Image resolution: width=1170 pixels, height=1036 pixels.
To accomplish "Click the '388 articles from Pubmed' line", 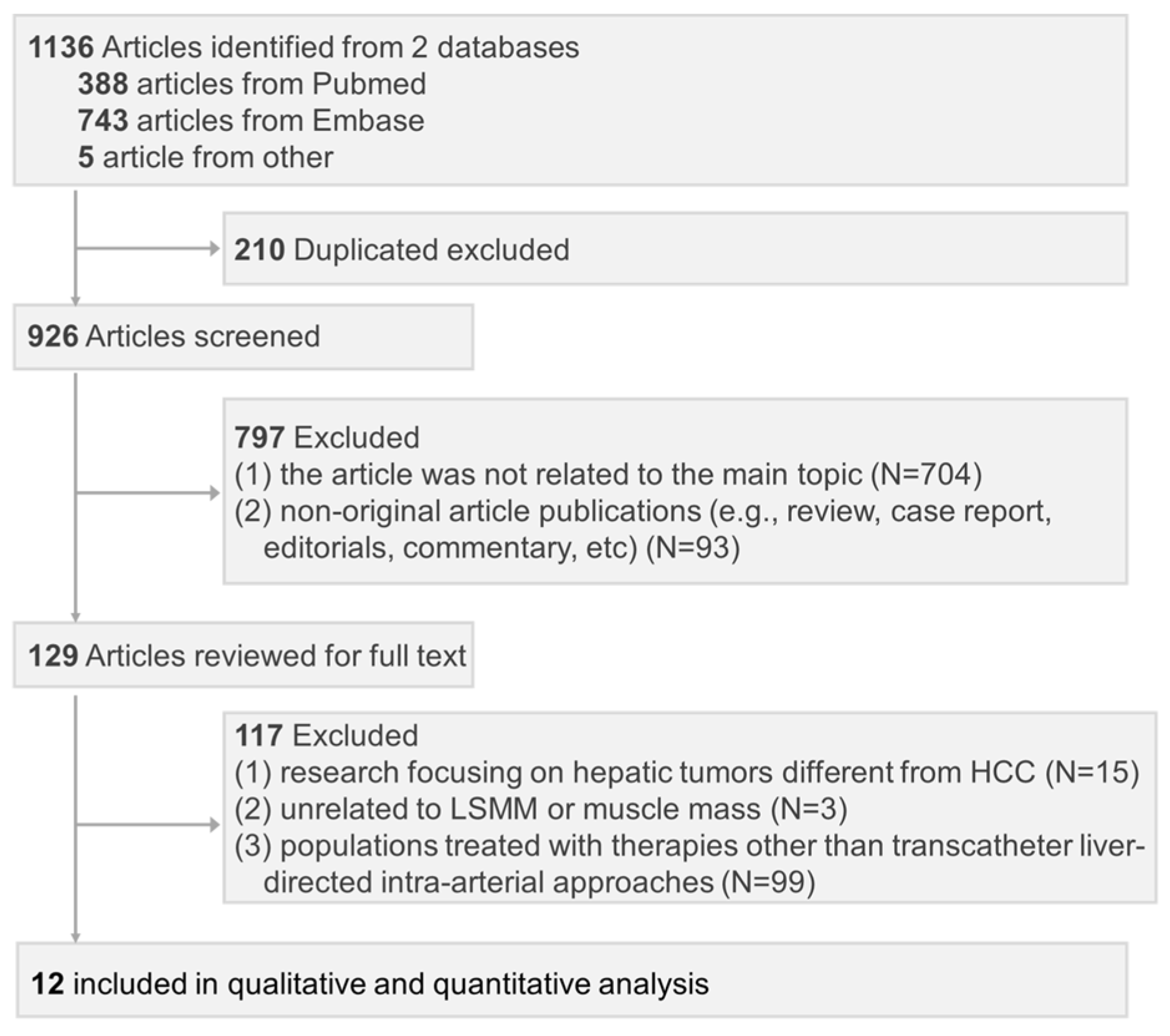I will click(252, 84).
